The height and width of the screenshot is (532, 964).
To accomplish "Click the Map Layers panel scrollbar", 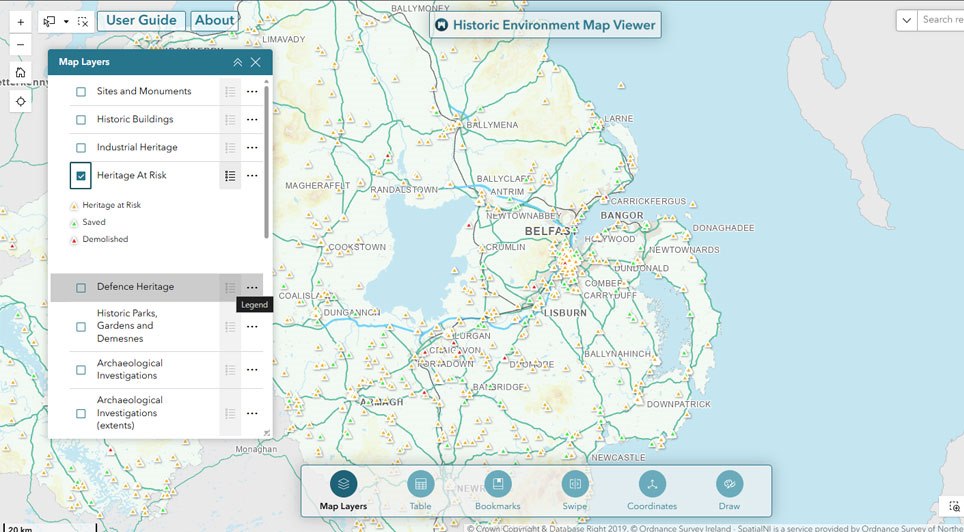I will tap(266, 160).
